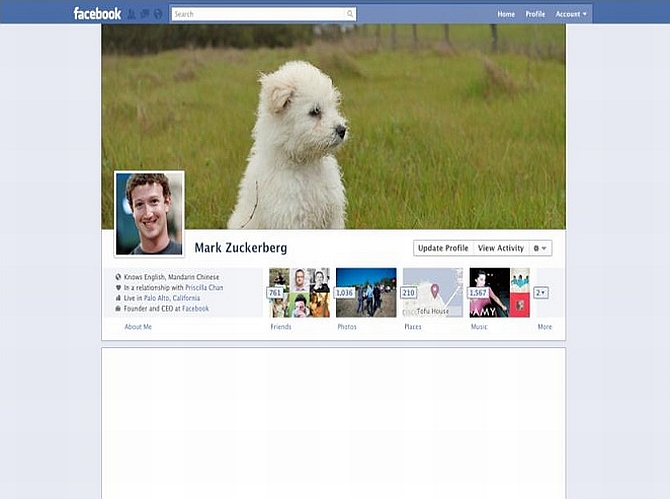670x499 pixels.
Task: Open the Music album thumbnail
Action: coord(500,293)
